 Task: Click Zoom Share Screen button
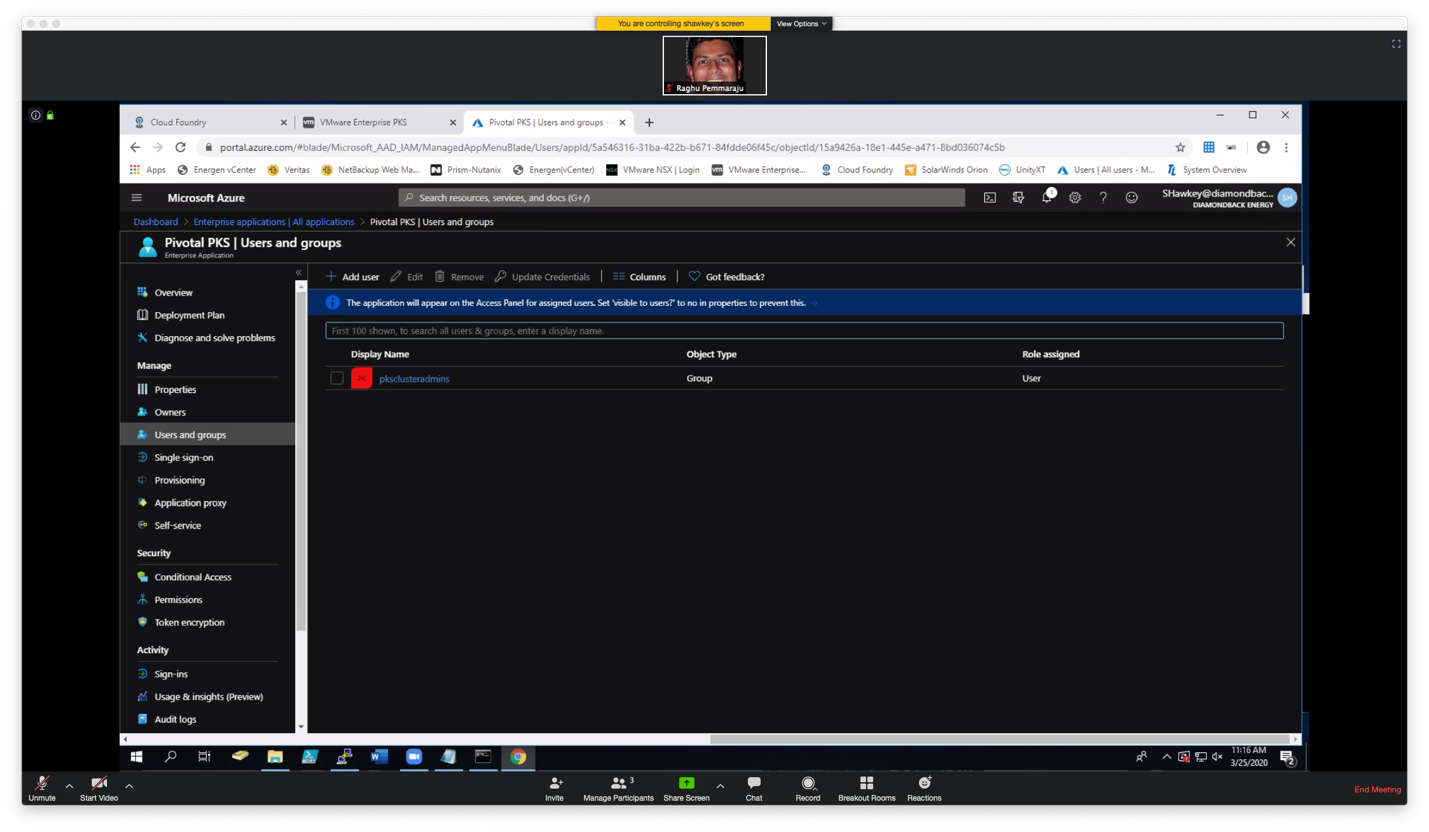click(x=686, y=788)
